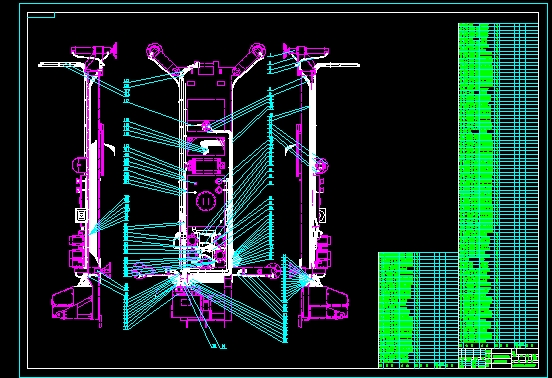Screen dimensions: 552x378
Task: Pick the round magenta part on the left view
Action: pyautogui.click(x=80, y=165)
